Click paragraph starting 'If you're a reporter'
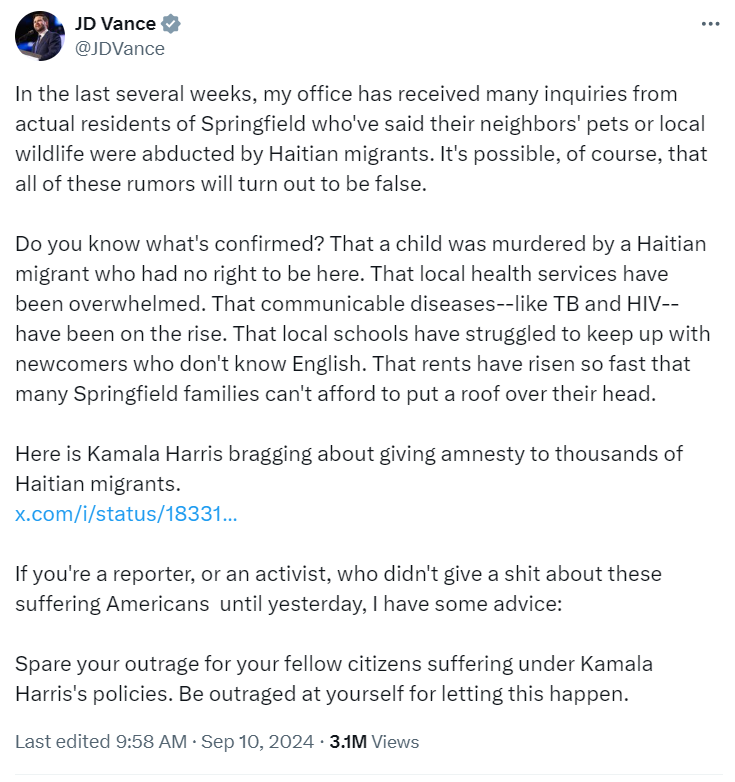The width and height of the screenshot is (735, 782). [338, 575]
